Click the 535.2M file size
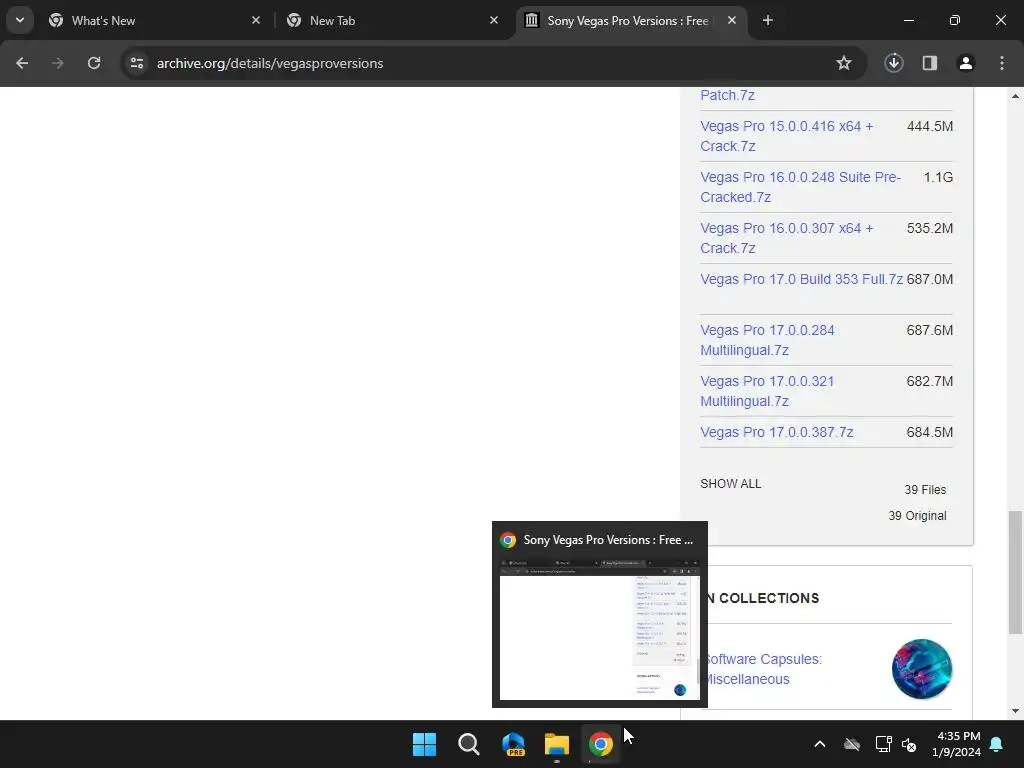The image size is (1024, 768). pos(929,228)
